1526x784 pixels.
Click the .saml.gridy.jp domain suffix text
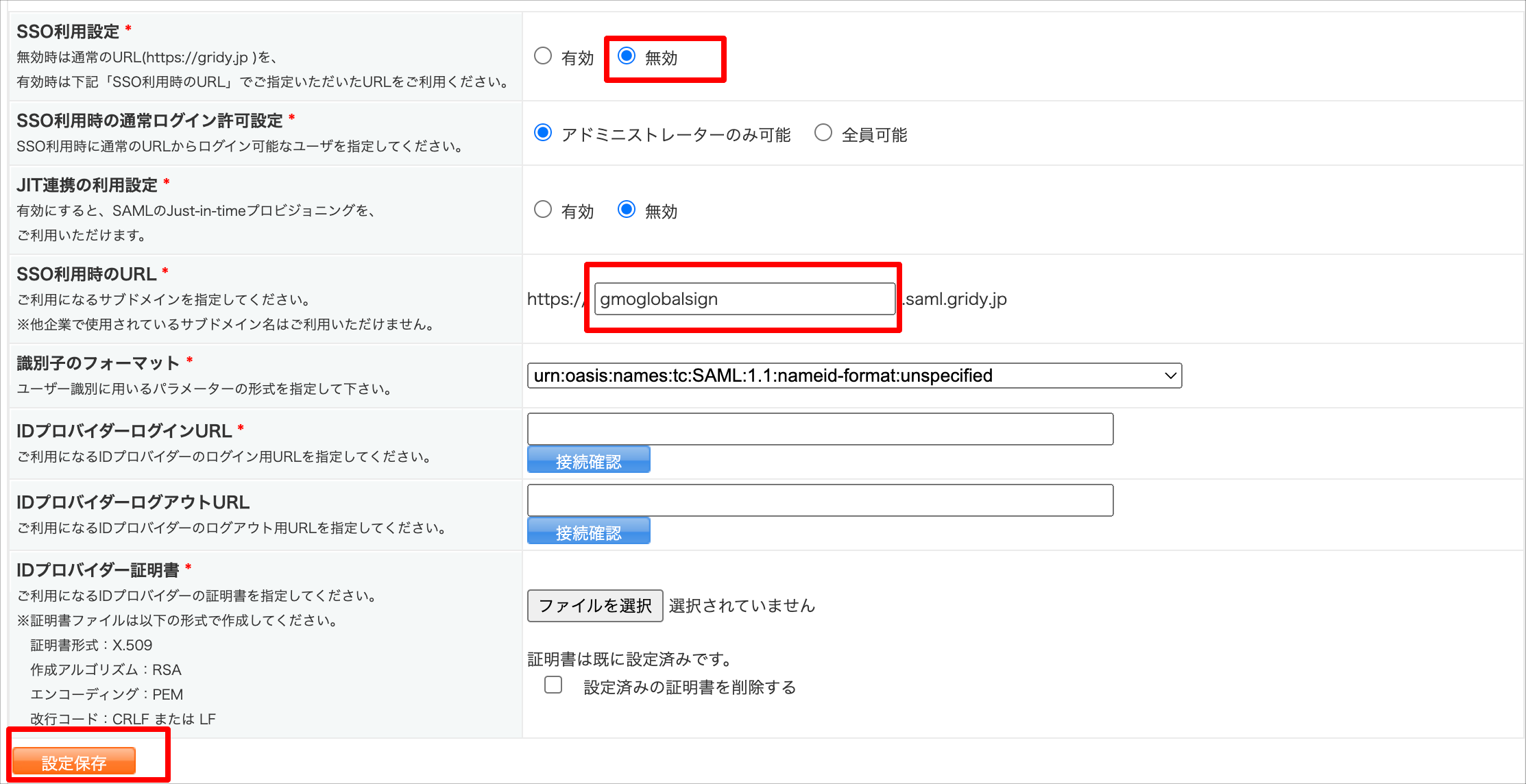954,299
